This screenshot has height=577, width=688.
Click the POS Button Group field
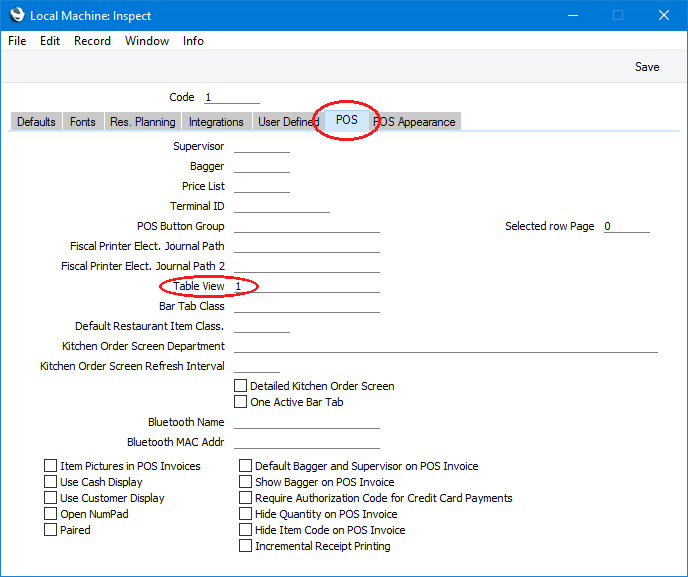click(307, 226)
